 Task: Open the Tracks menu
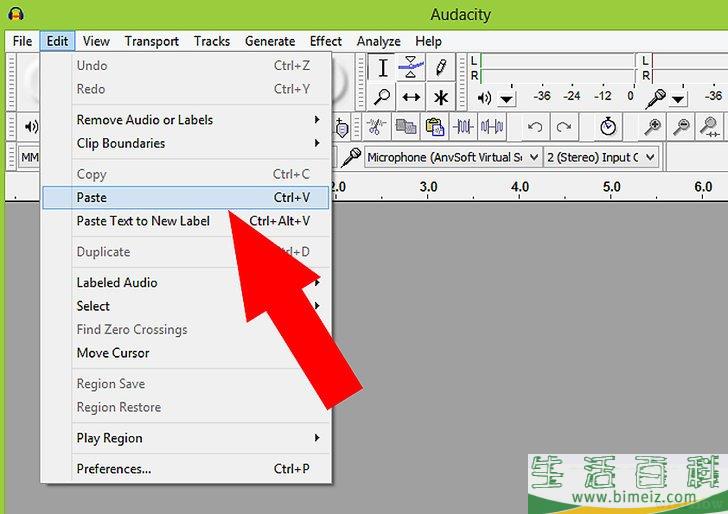point(212,41)
